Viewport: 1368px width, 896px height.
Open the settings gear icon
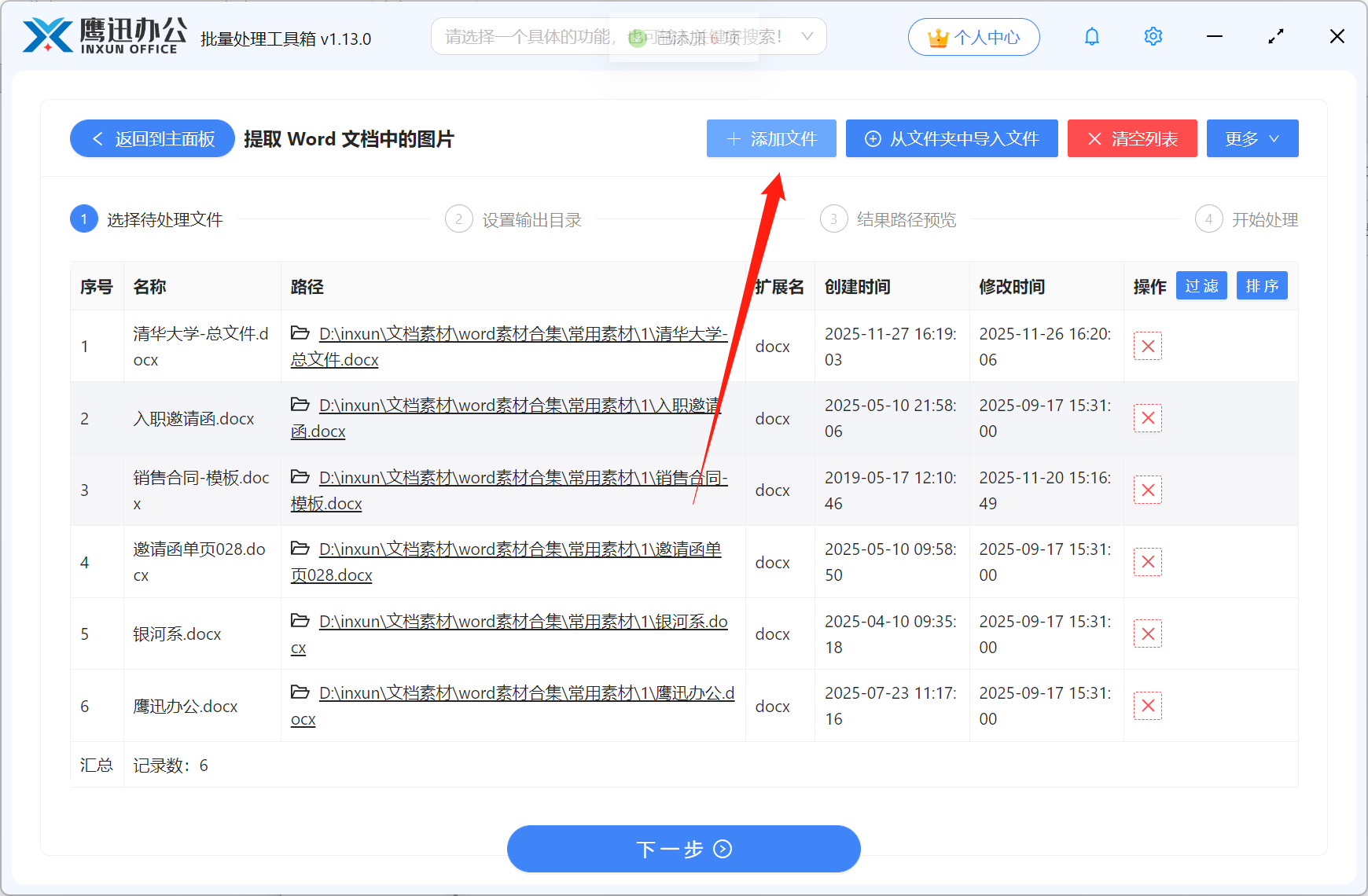(1153, 36)
